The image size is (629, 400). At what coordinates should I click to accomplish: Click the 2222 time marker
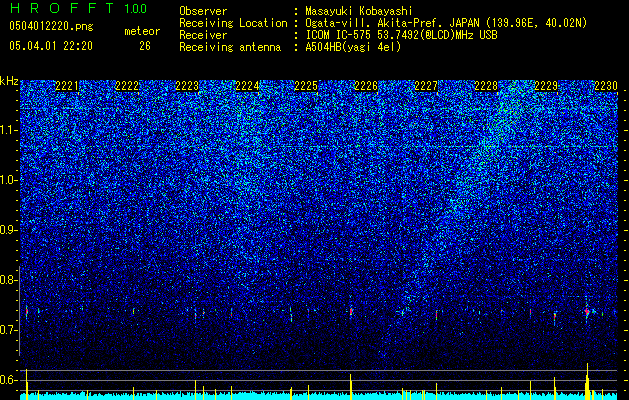127,86
